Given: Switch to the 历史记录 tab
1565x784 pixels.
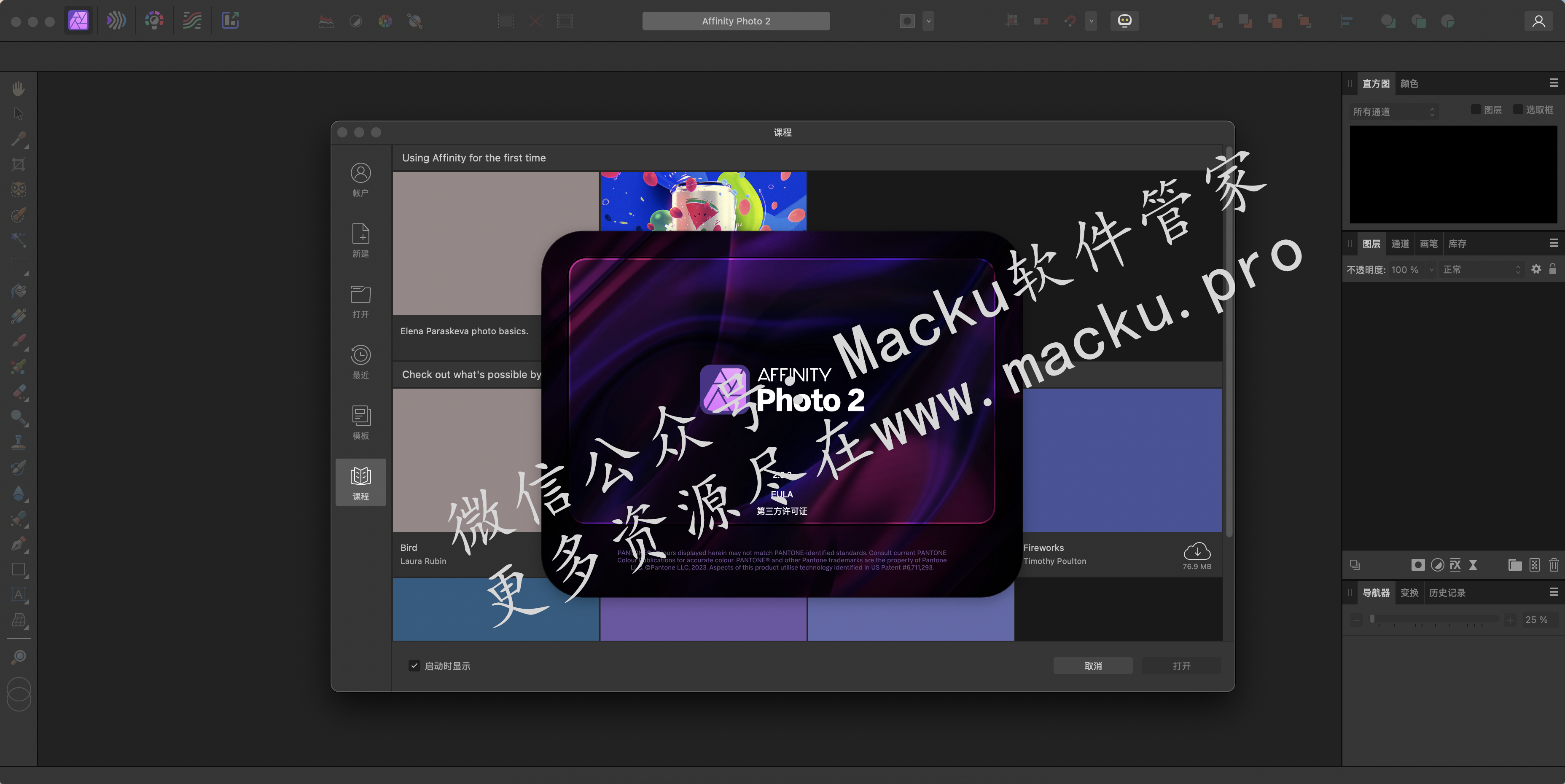Looking at the screenshot, I should [1447, 593].
